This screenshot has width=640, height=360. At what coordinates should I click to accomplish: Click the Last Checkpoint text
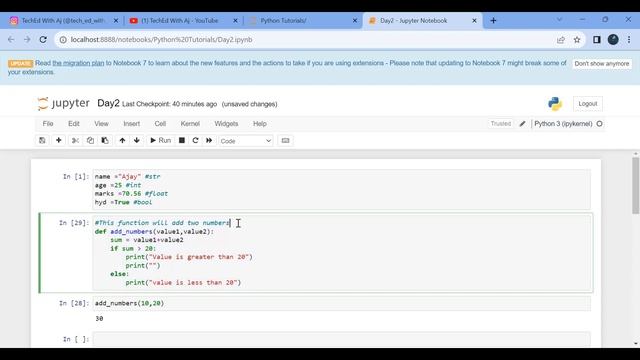(x=169, y=104)
